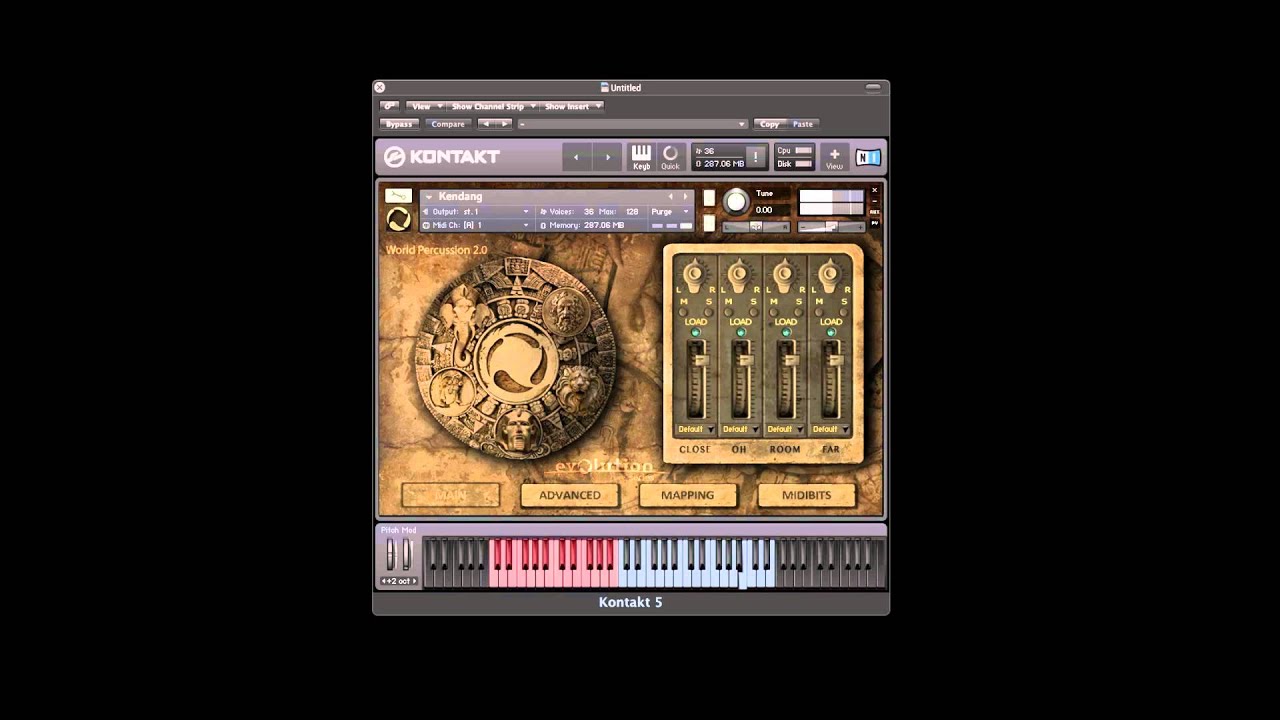The image size is (1280, 720).
Task: Open Default output dropdown for FAR
Action: [830, 429]
